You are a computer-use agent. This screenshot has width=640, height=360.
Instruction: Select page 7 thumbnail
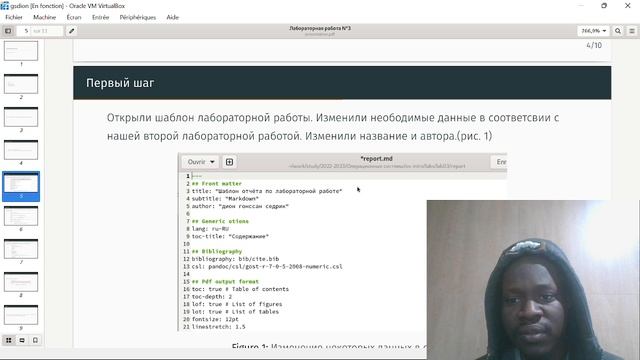click(x=21, y=249)
